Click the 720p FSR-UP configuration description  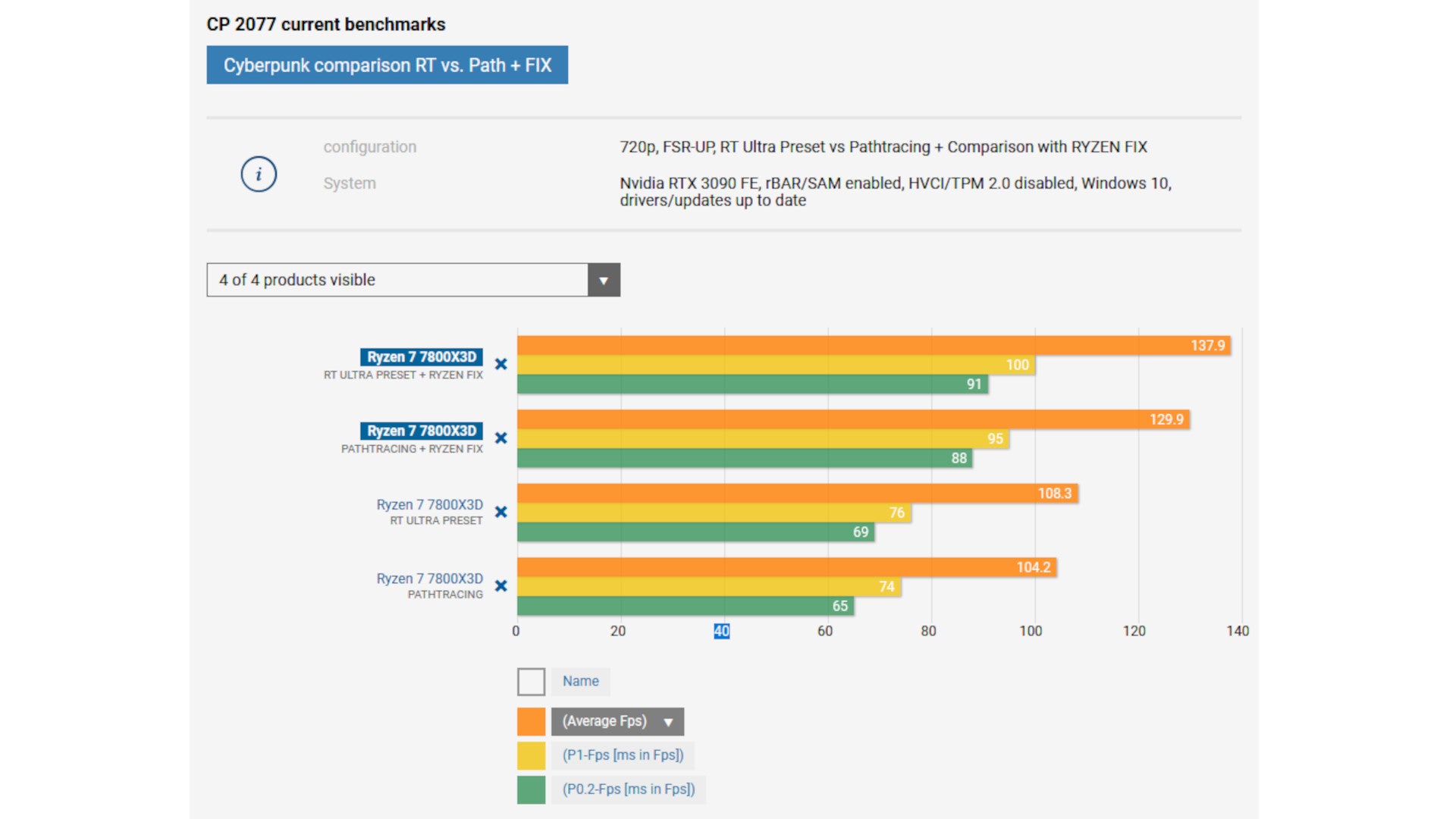click(x=883, y=147)
